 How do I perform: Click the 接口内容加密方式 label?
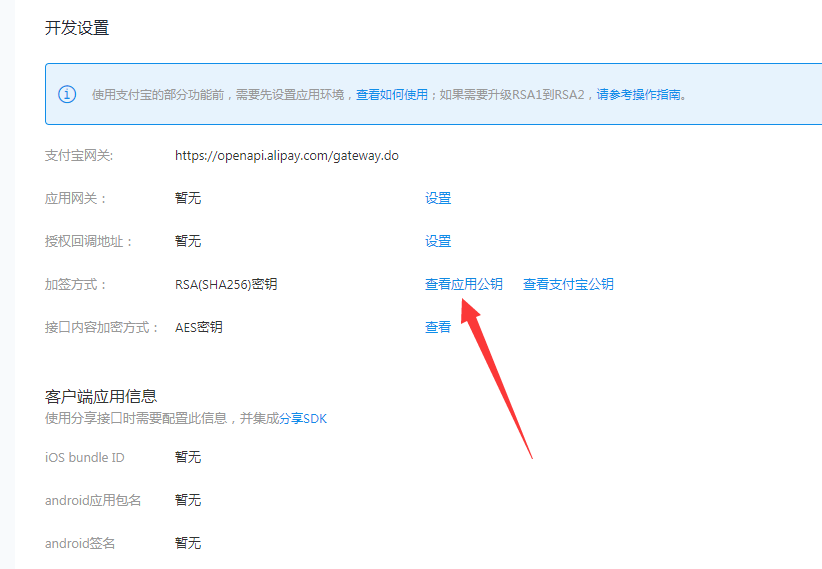pyautogui.click(x=102, y=327)
